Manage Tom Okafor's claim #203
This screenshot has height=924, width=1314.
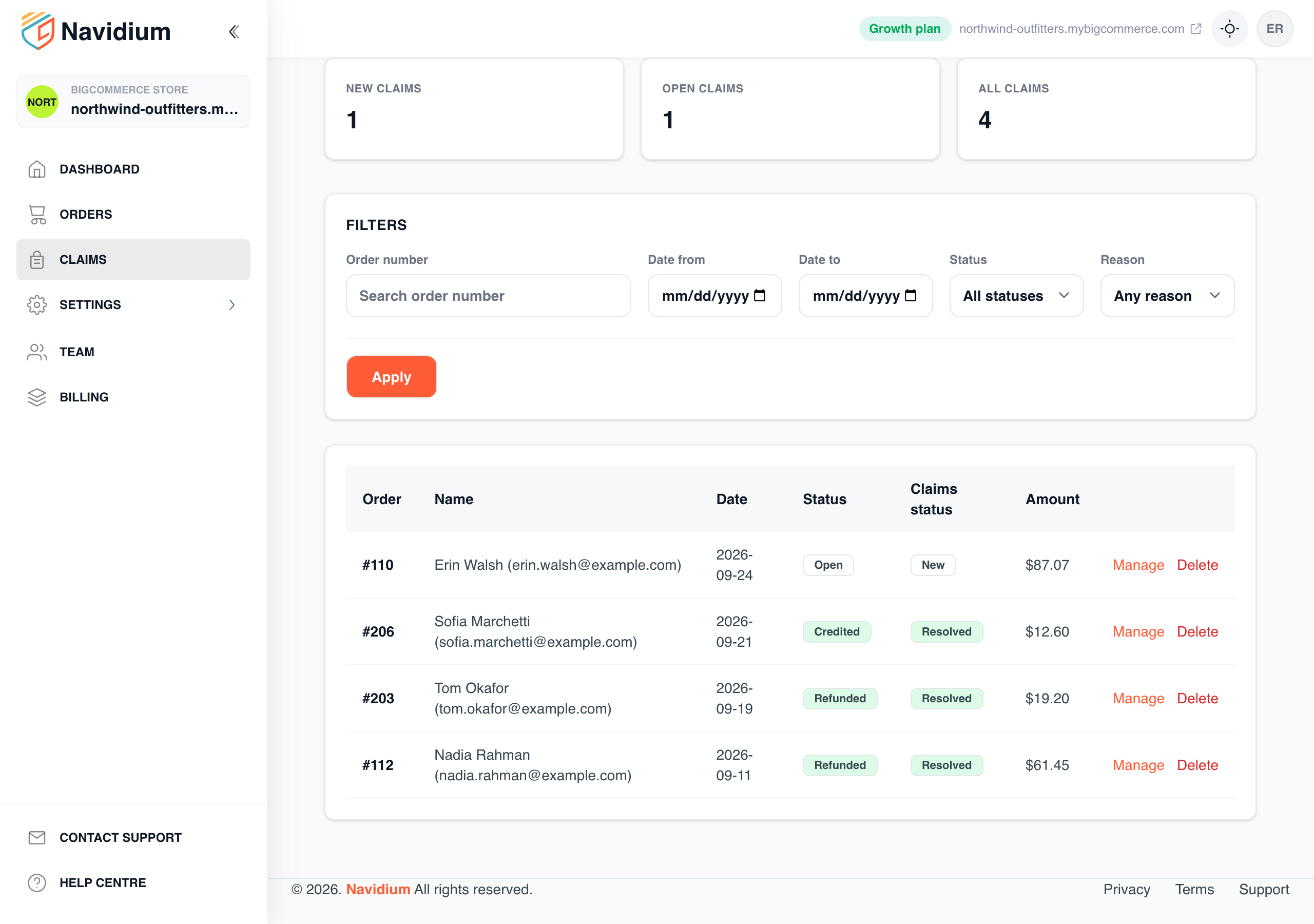click(x=1138, y=699)
